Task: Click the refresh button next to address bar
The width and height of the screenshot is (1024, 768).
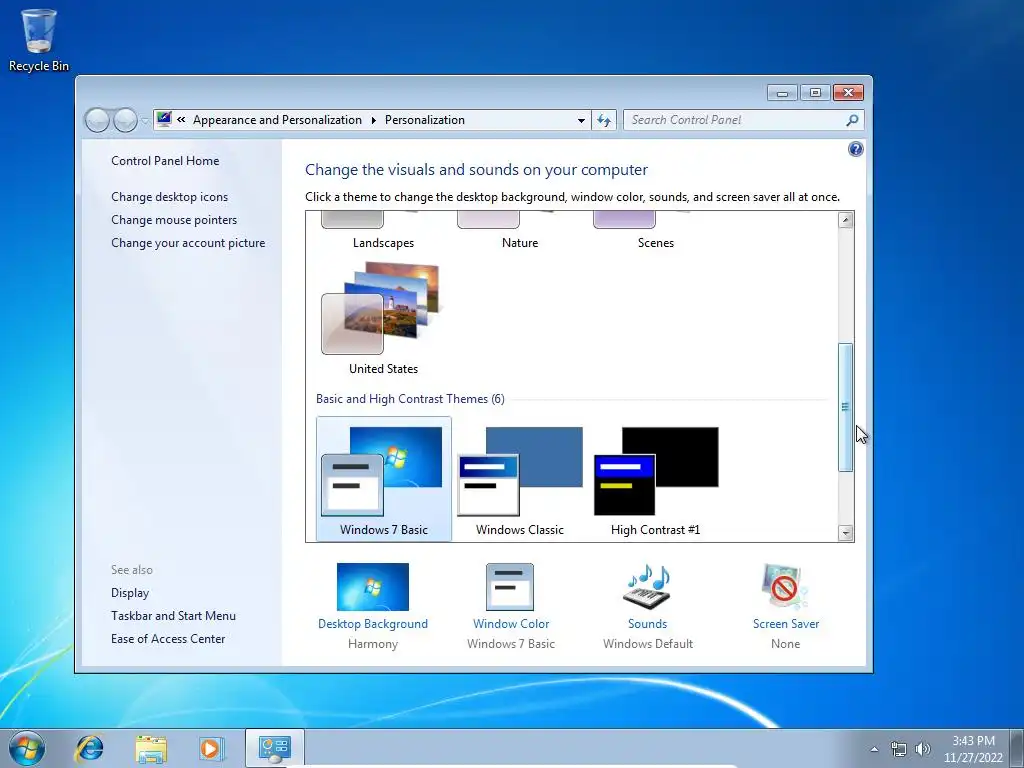Action: (604, 120)
